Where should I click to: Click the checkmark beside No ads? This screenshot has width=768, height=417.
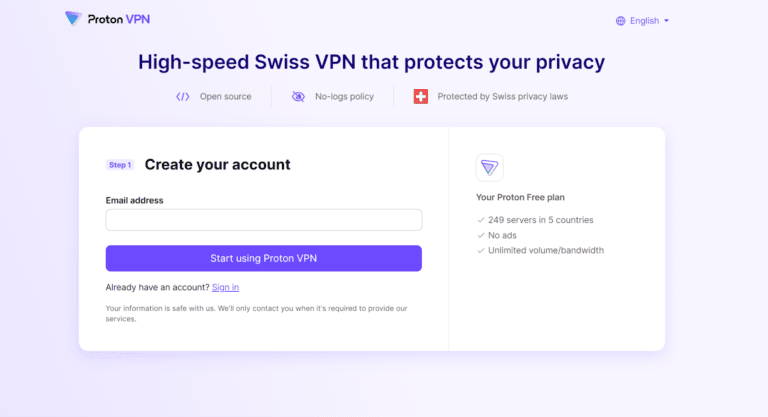[481, 235]
